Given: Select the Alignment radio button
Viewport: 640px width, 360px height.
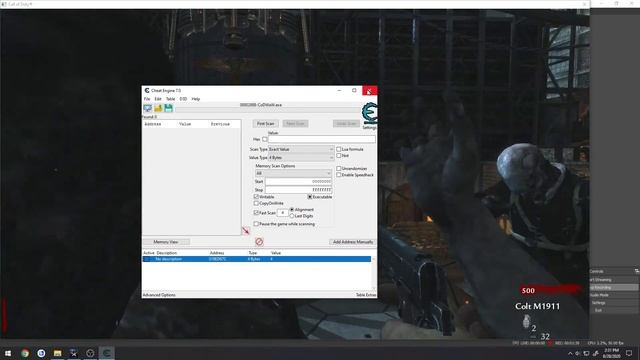Looking at the screenshot, I should point(292,209).
